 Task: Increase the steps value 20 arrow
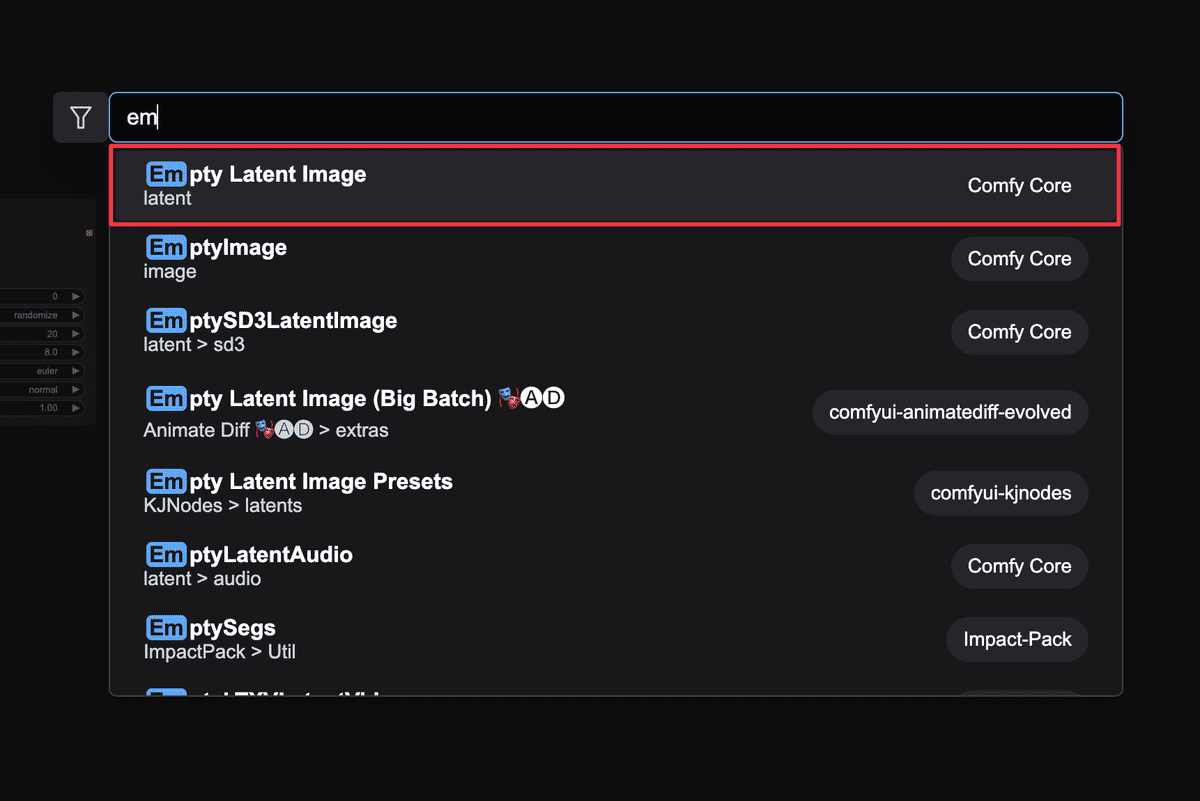coord(76,334)
